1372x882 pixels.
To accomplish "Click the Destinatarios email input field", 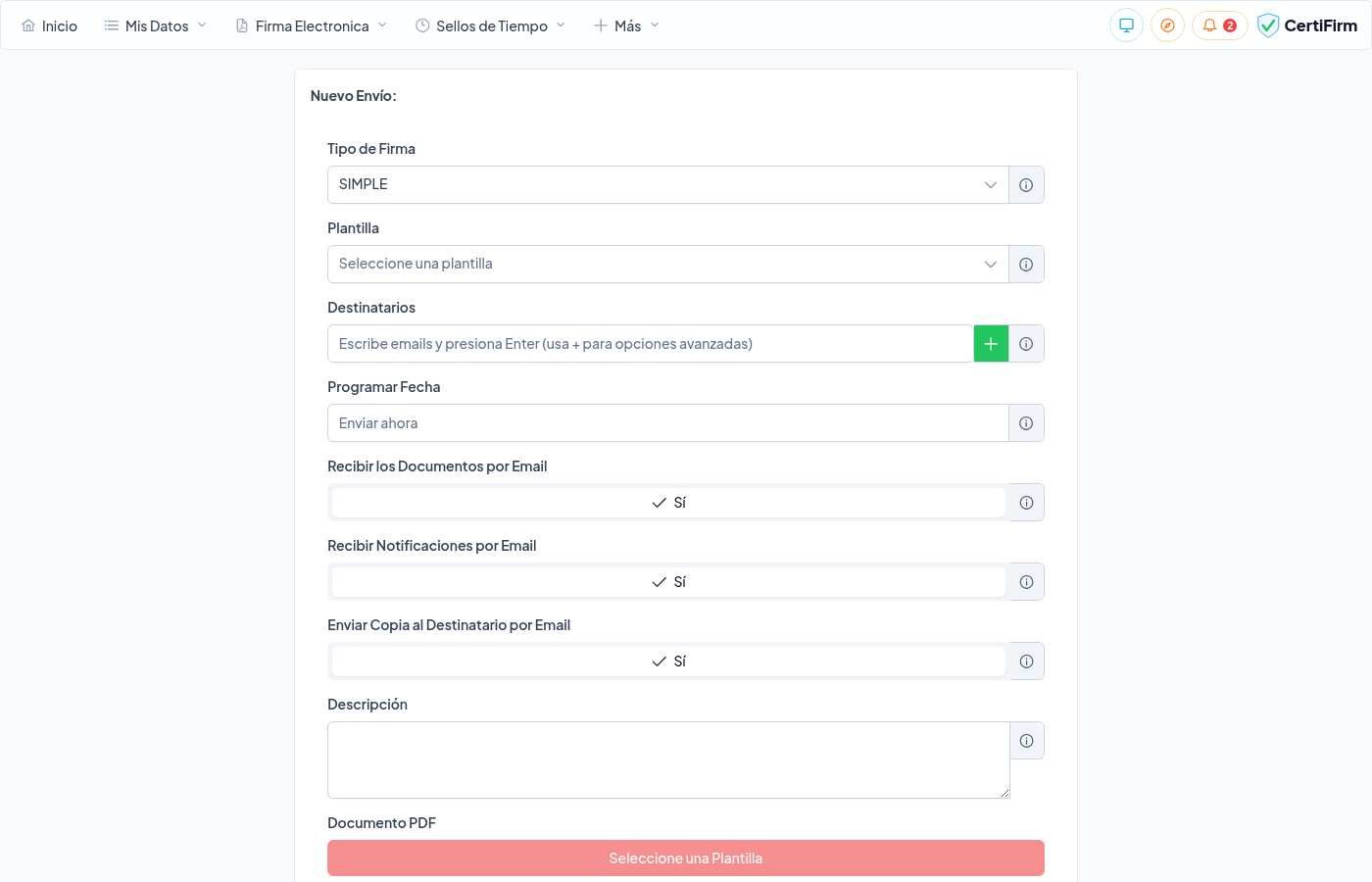I will click(x=650, y=344).
